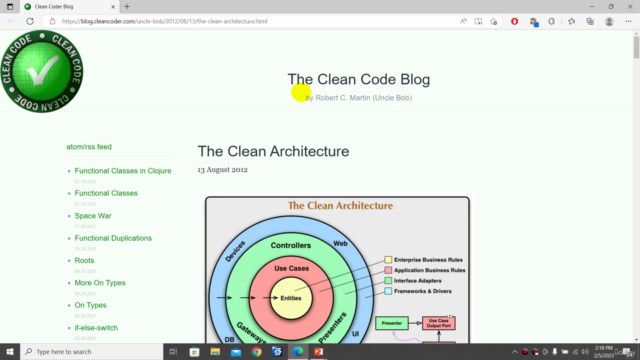640x360 pixels.
Task: View site information via the lock icon
Action: point(52,21)
